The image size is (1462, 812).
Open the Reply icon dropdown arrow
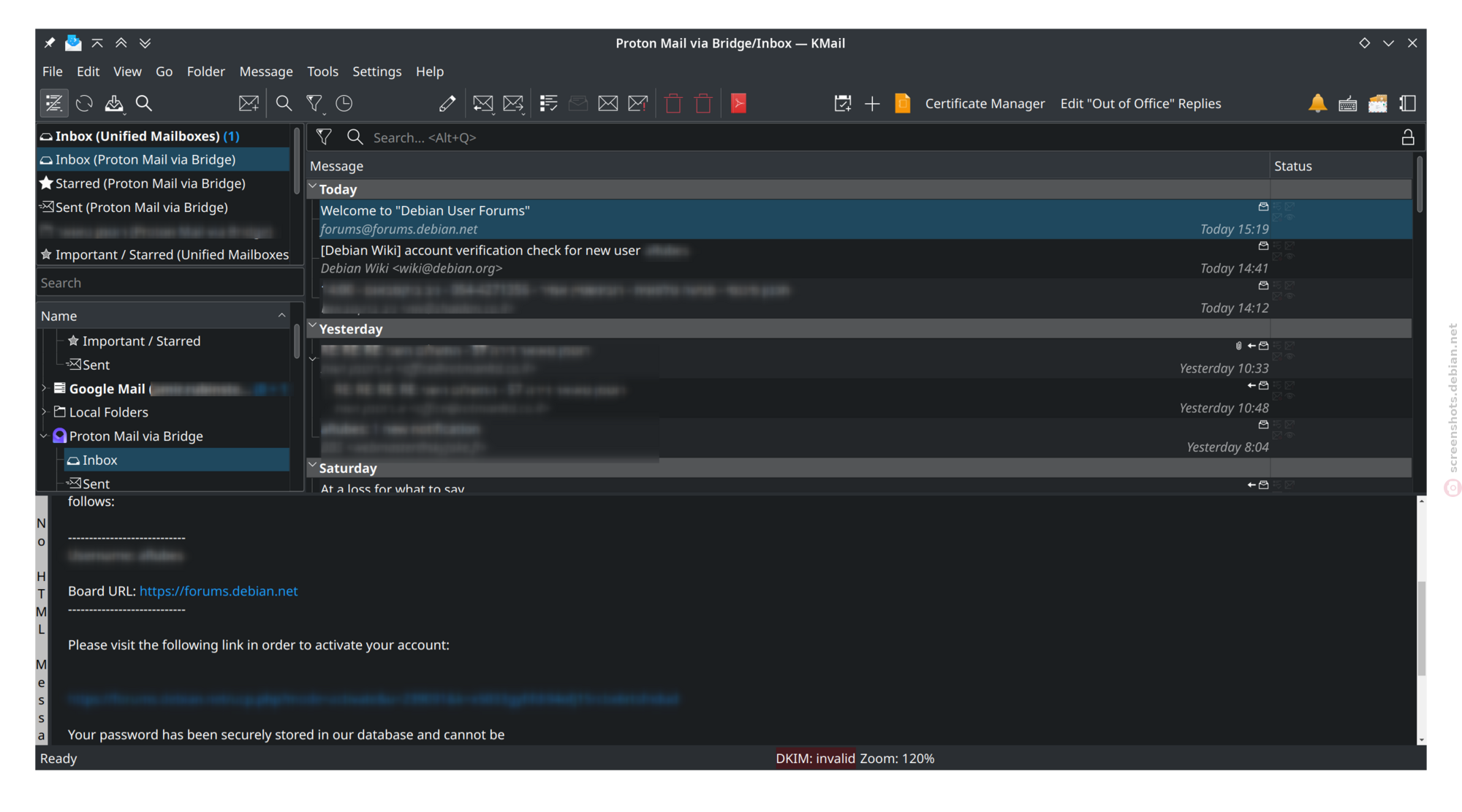[x=493, y=113]
